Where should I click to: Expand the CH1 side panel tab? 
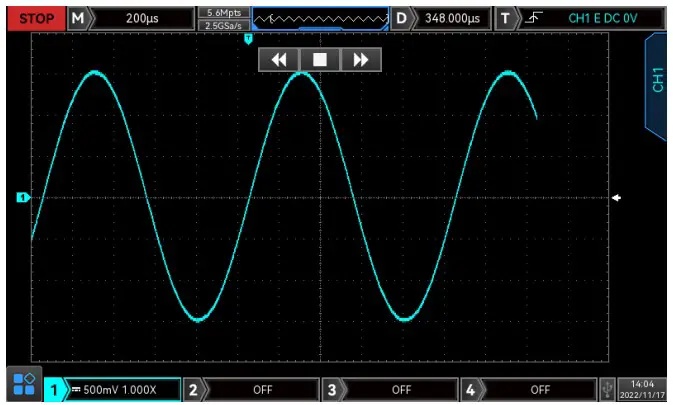657,86
